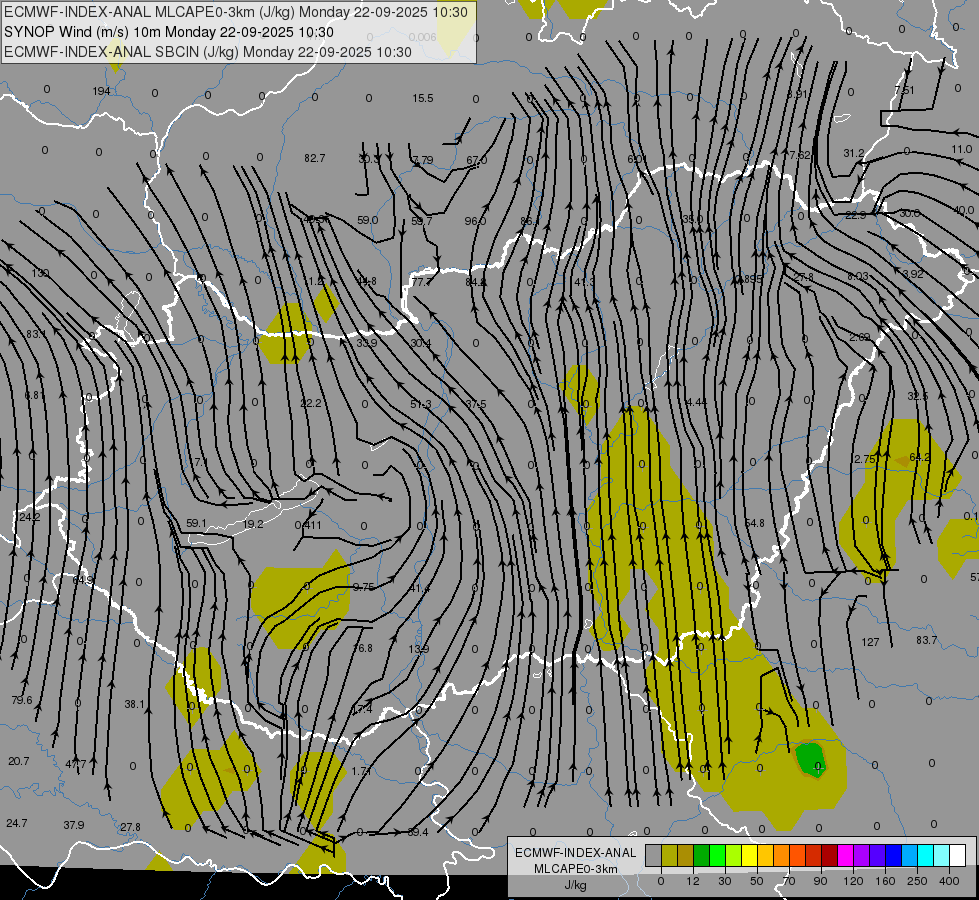This screenshot has width=979, height=900.
Task: Click the dark green legend swatch
Action: 702,855
